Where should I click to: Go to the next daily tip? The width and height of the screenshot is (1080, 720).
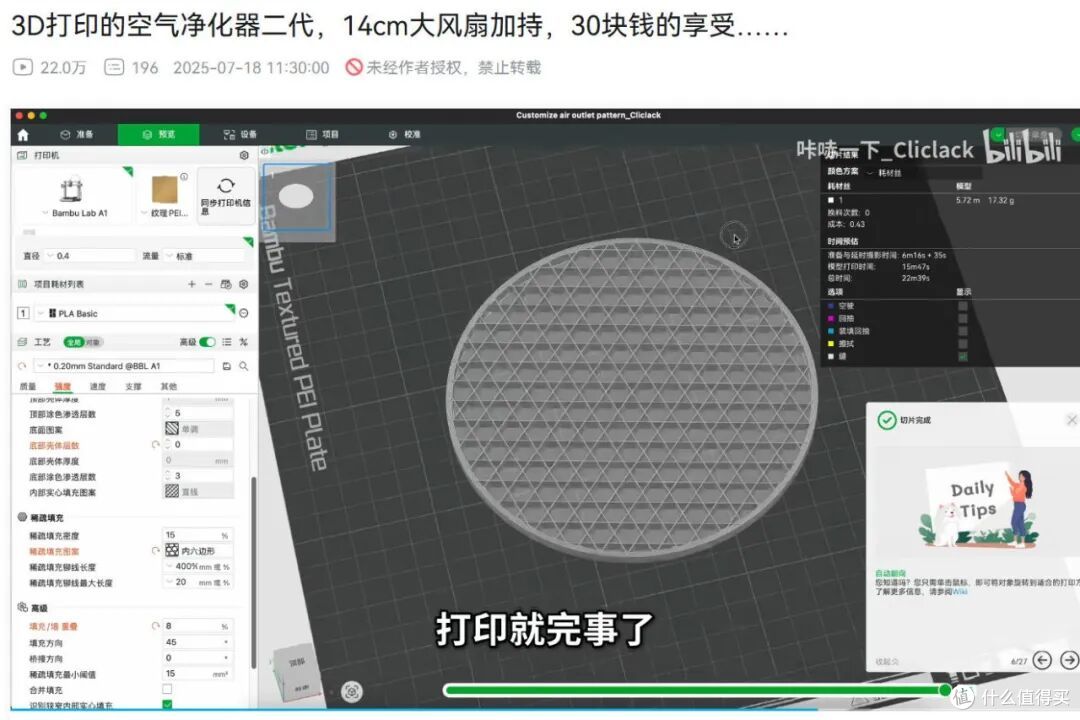coord(1069,660)
